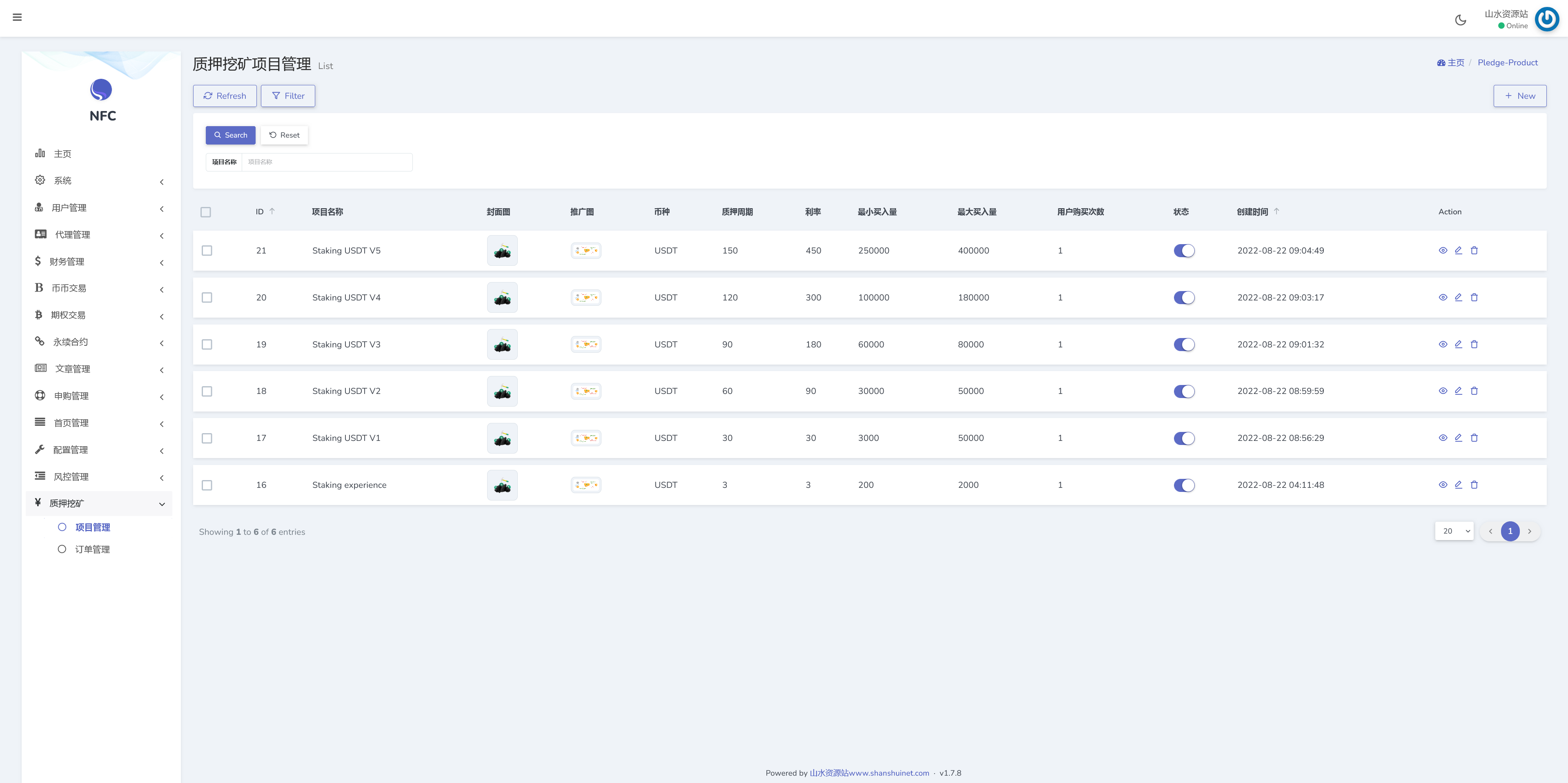
Task: Open the page size dropdown showing 20
Action: tap(1454, 531)
